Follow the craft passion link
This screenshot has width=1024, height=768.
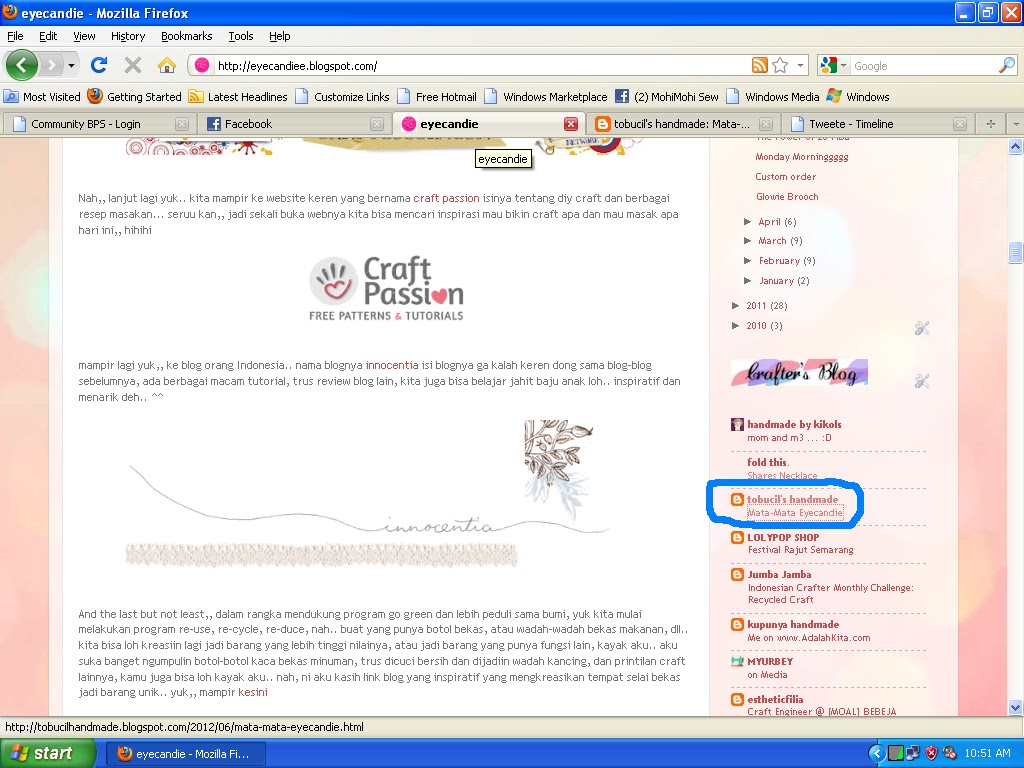pyautogui.click(x=446, y=198)
